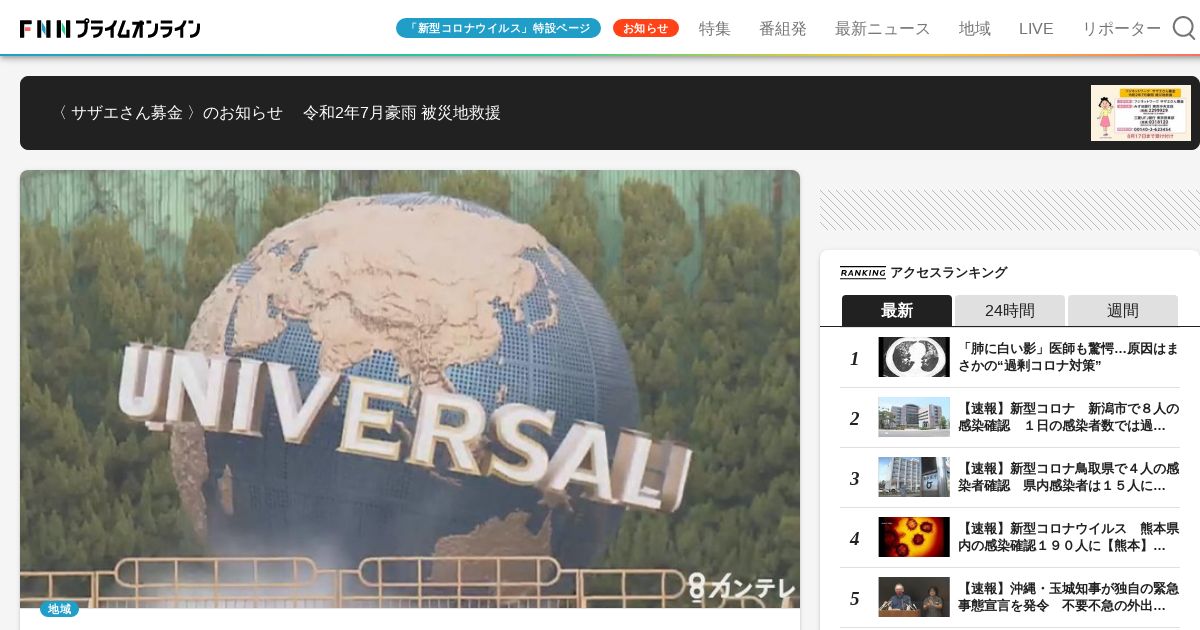
Task: Click the FNN Prime Online logo
Action: pyautogui.click(x=110, y=29)
